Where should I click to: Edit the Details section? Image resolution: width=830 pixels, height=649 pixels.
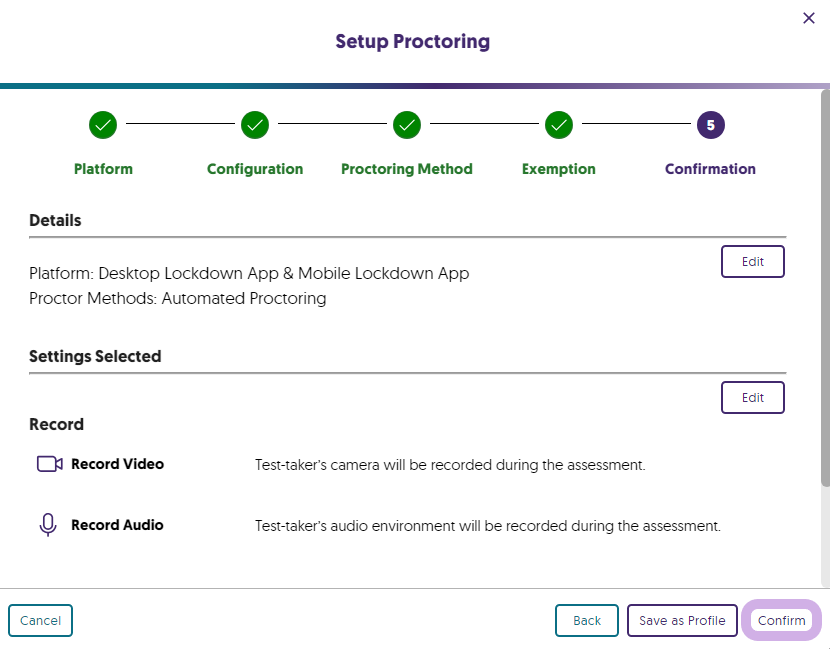click(752, 261)
